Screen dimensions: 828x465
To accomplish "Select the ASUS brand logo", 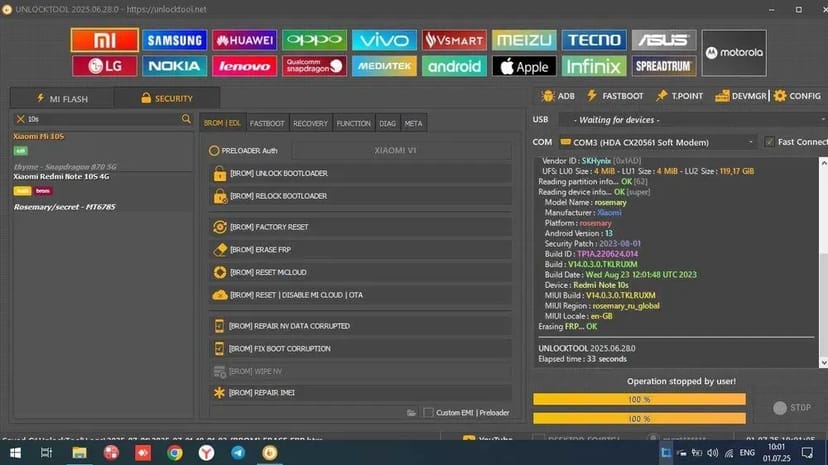I will click(664, 40).
